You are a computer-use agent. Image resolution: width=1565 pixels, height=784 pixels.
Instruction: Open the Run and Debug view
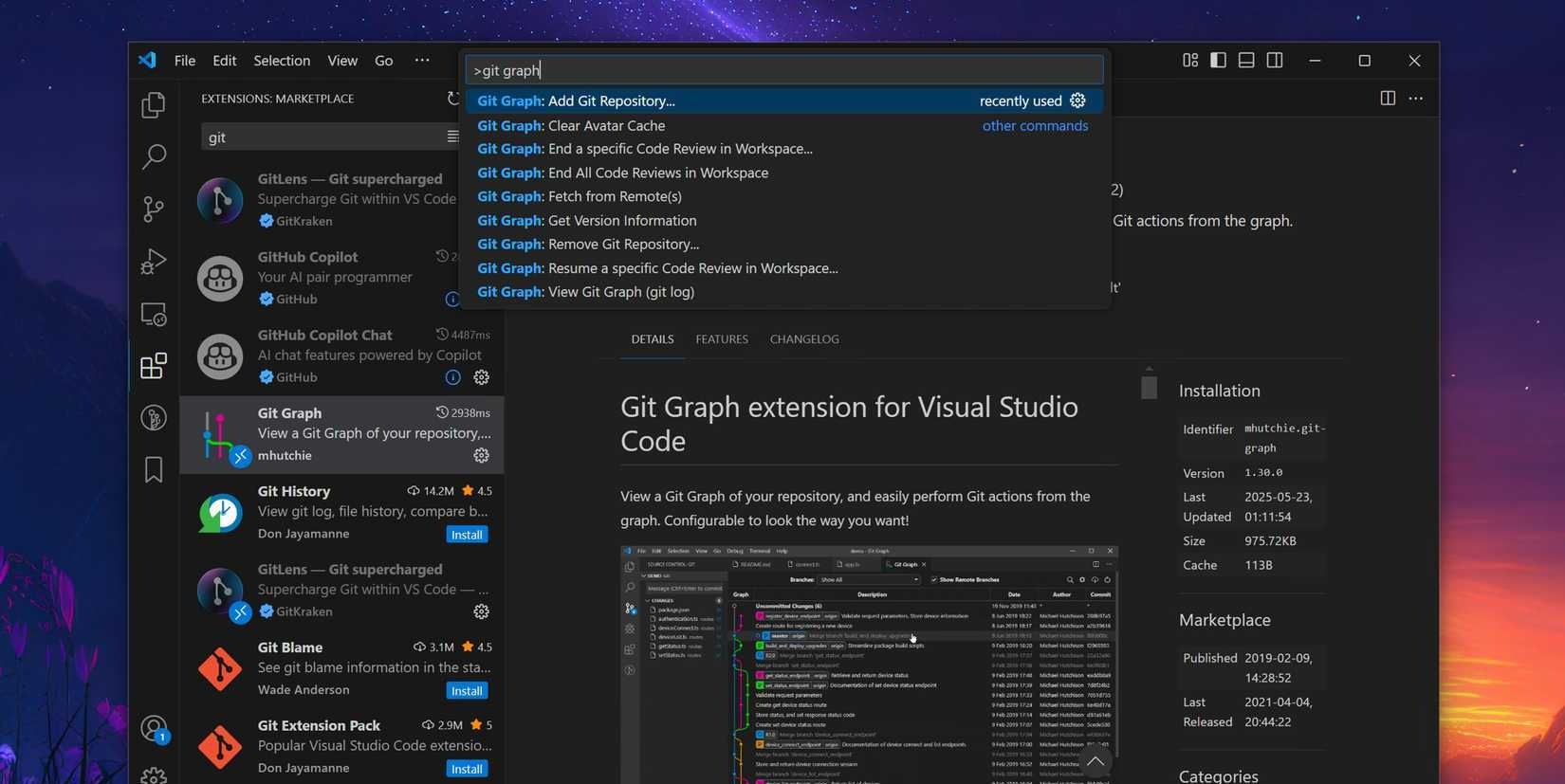tap(154, 261)
